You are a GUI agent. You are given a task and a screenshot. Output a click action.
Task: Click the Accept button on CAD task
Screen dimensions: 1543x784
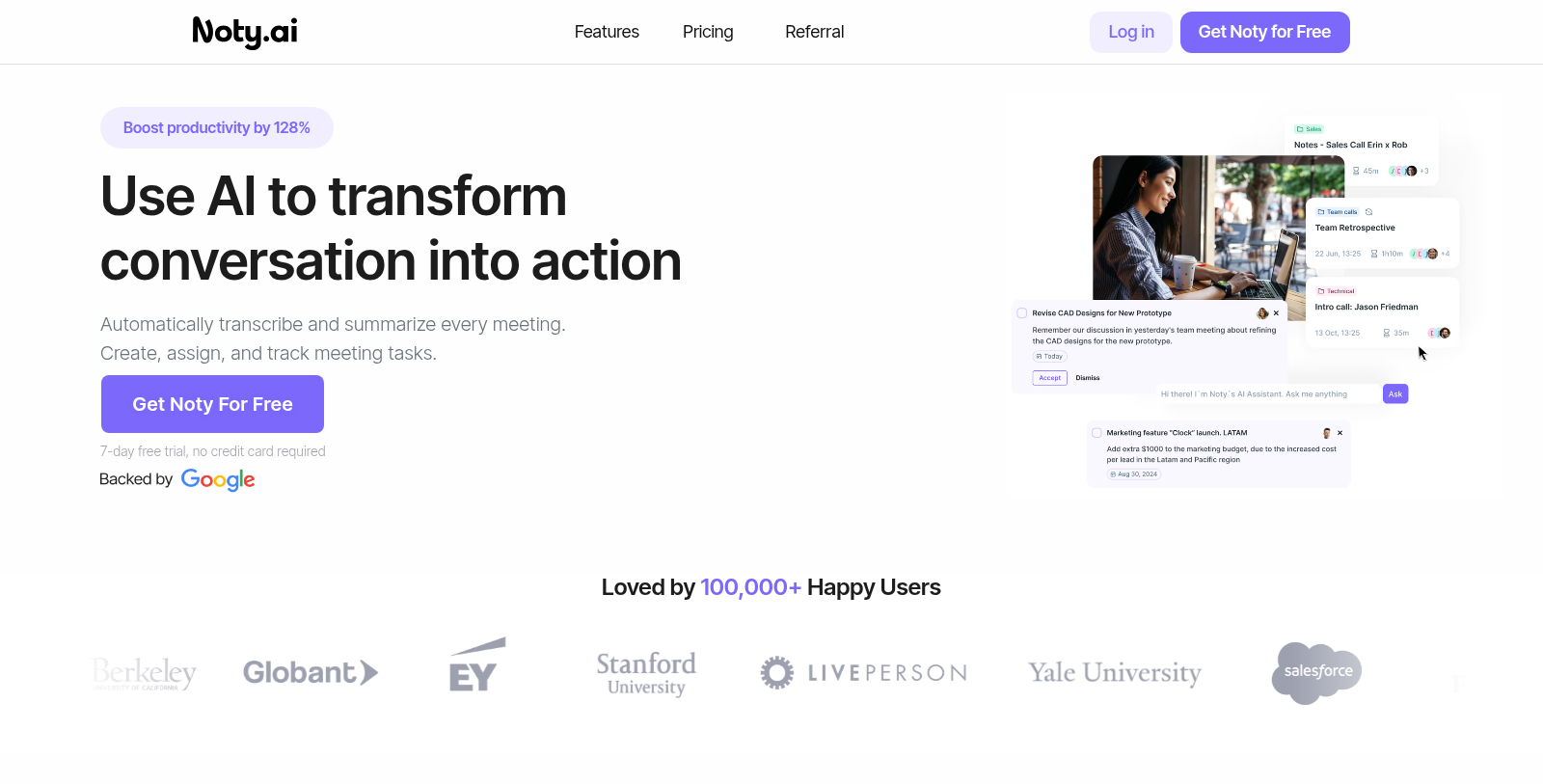point(1050,378)
